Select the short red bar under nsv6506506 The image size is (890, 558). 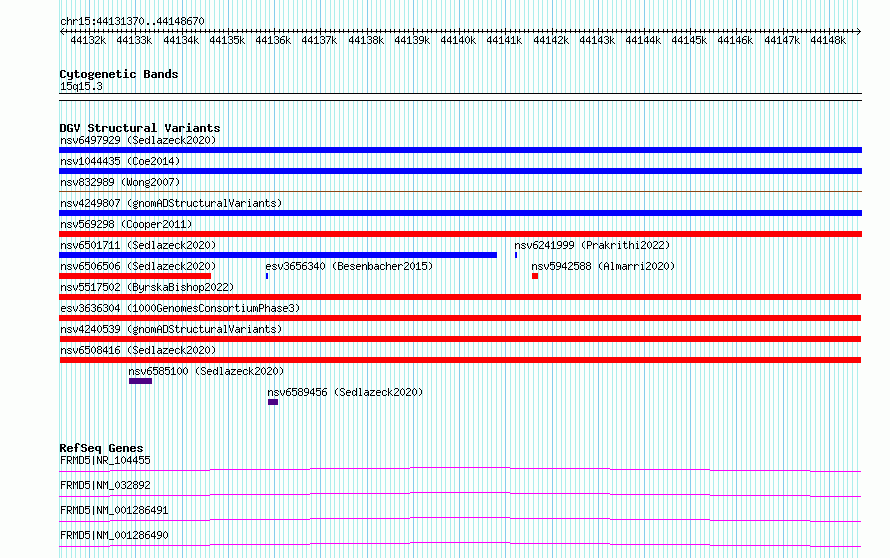coord(135,276)
